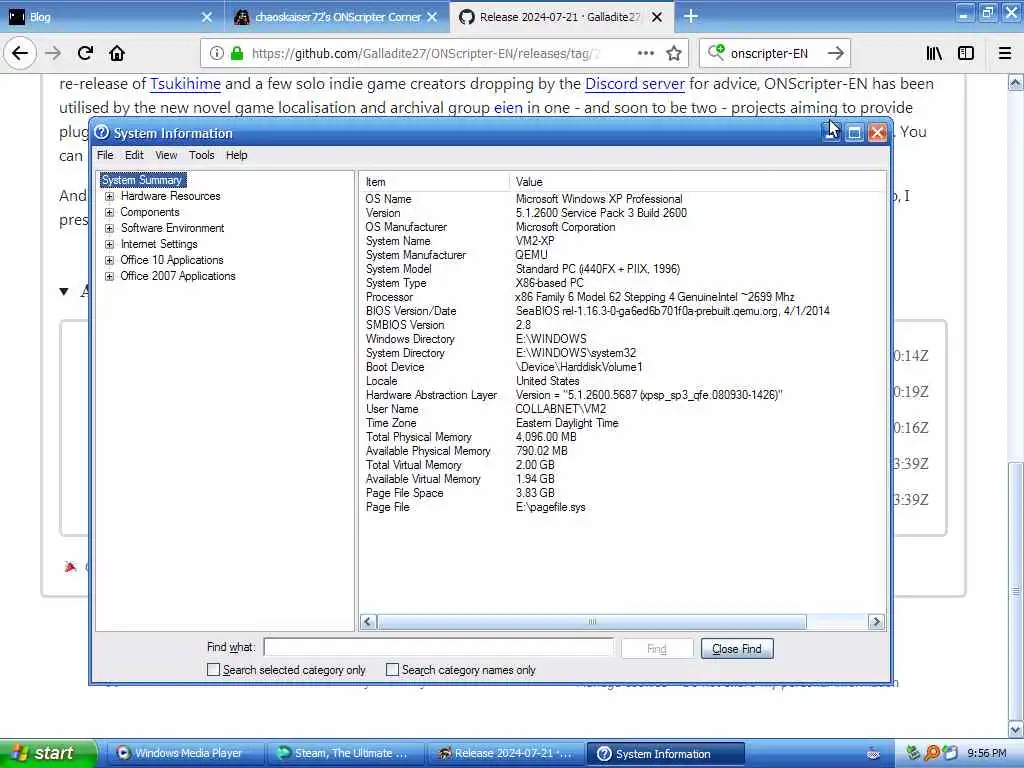This screenshot has height=768, width=1024.
Task: Click horizontal scrollbar right arrow in details pane
Action: 876,622
